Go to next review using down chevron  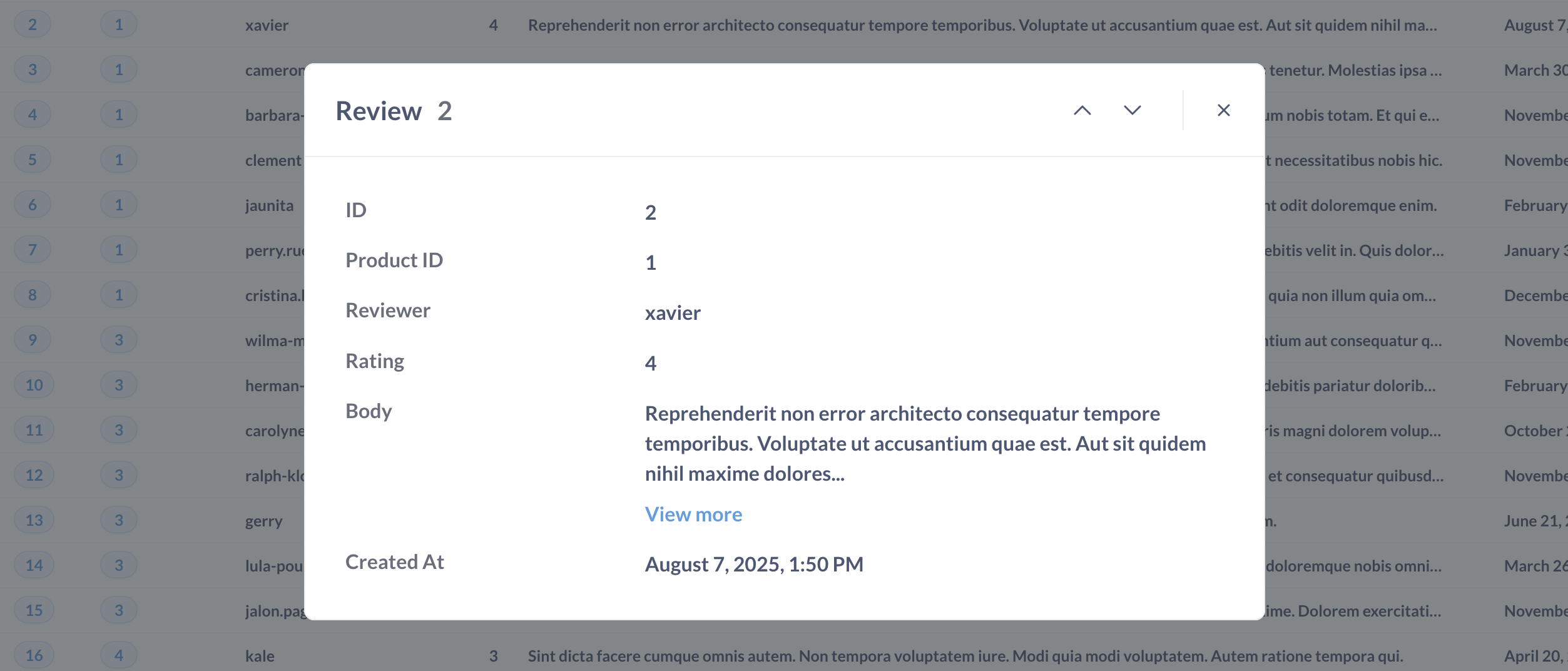coord(1132,111)
